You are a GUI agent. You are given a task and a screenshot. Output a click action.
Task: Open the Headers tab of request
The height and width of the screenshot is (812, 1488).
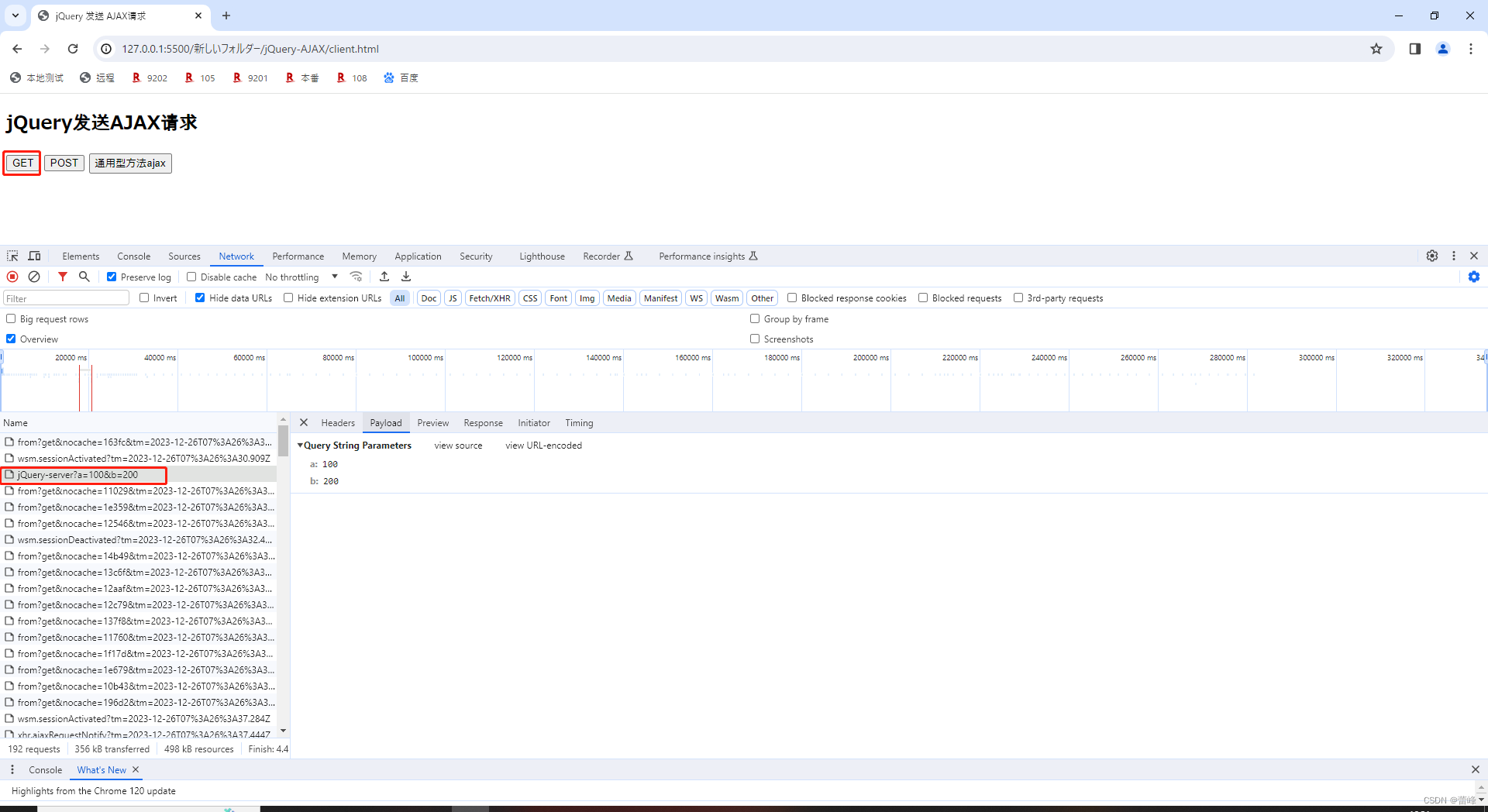click(338, 423)
